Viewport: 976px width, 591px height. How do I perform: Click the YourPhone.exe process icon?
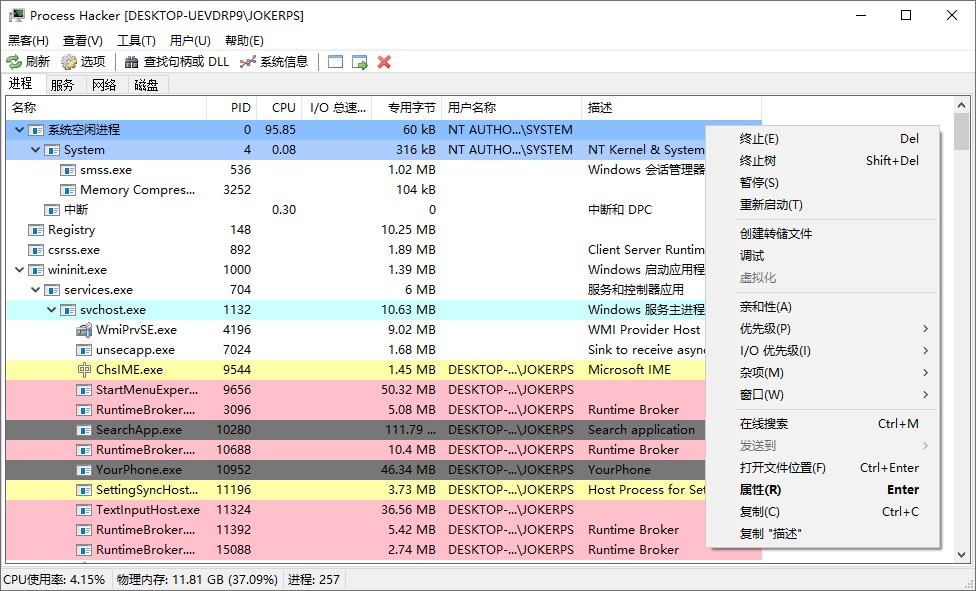(83, 470)
